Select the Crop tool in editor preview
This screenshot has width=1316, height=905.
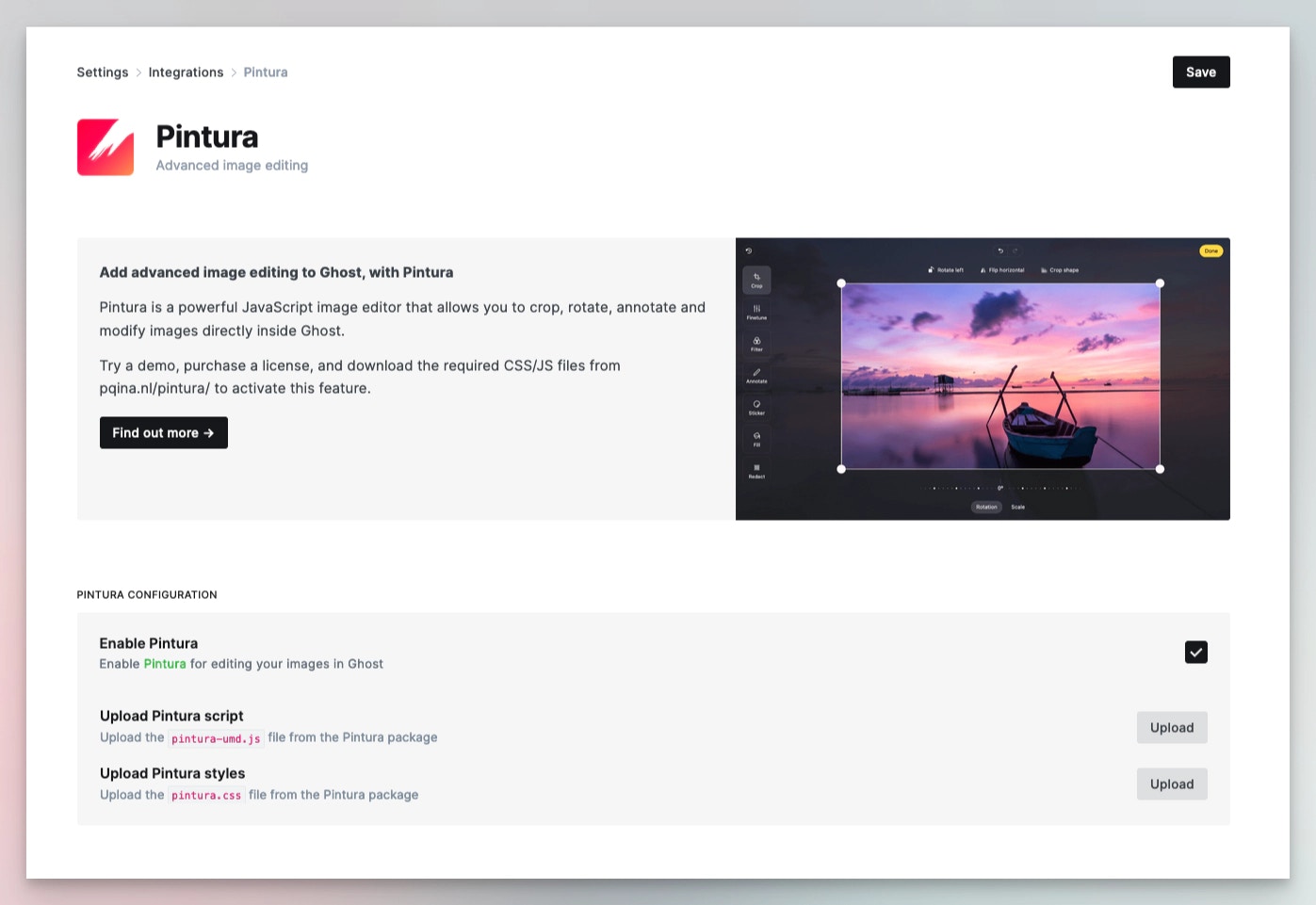point(756,281)
